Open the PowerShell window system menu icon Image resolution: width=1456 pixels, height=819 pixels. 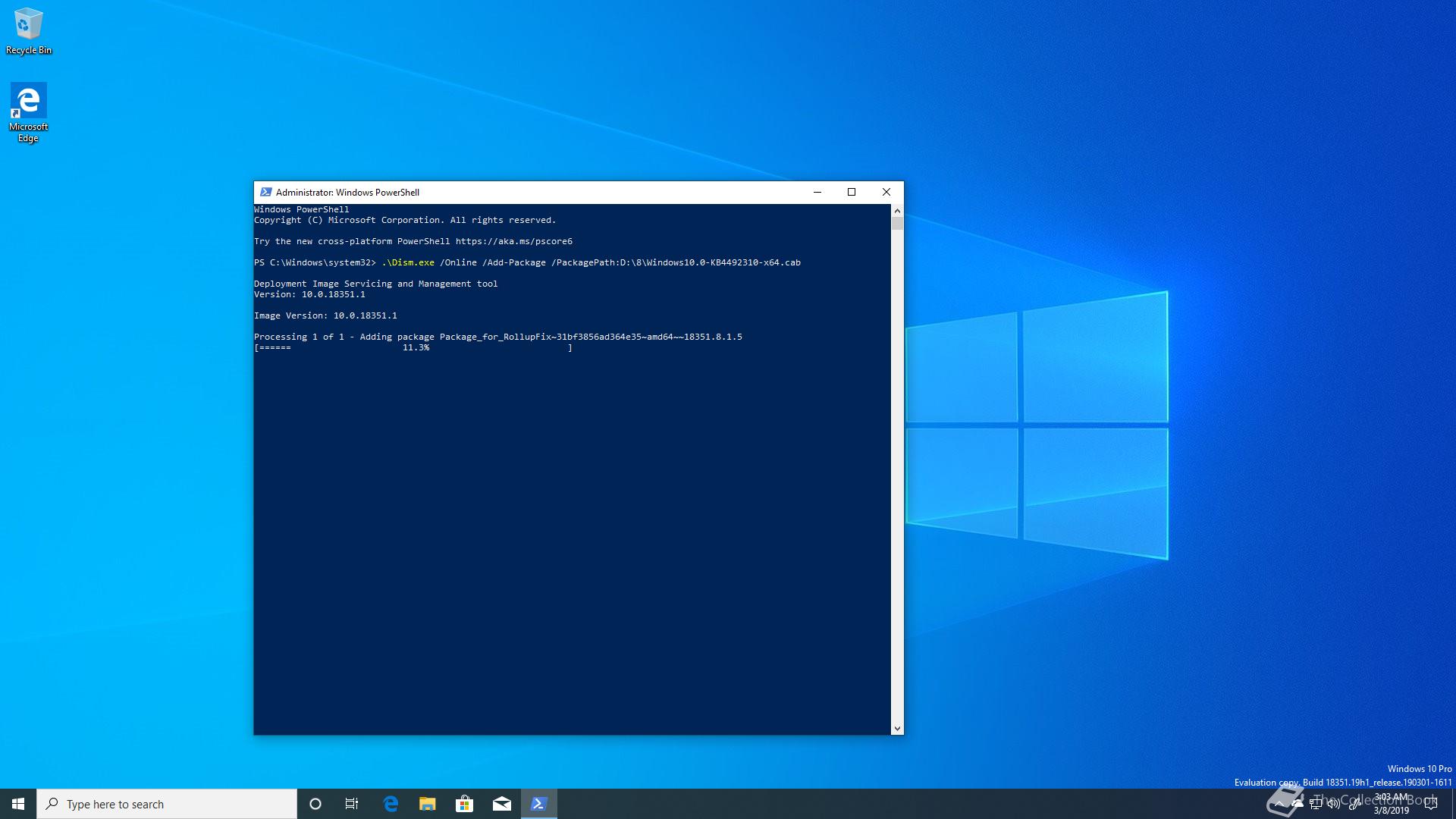265,193
